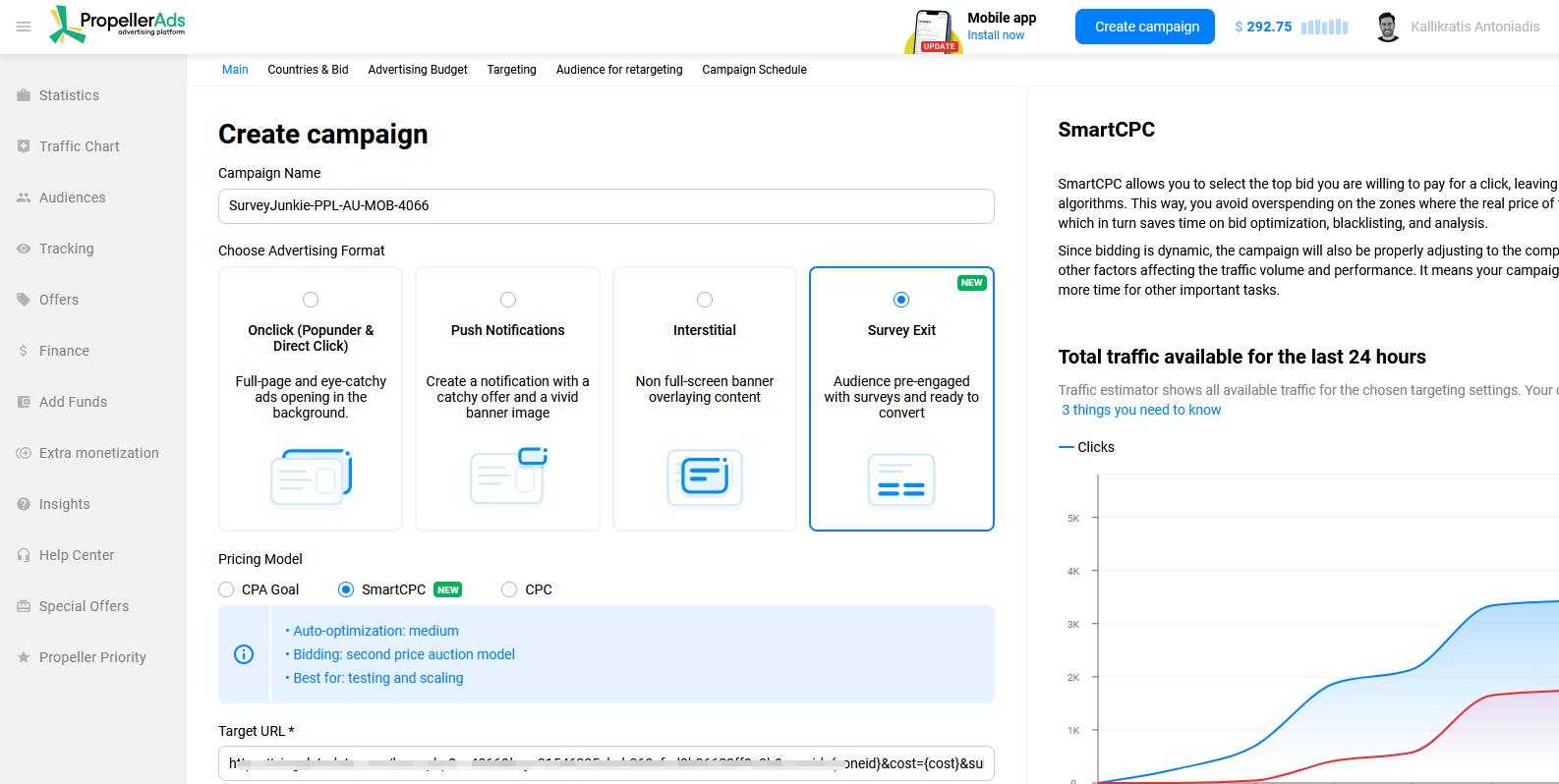The height and width of the screenshot is (784, 1559).
Task: Click the Create campaign button
Action: (x=1146, y=27)
